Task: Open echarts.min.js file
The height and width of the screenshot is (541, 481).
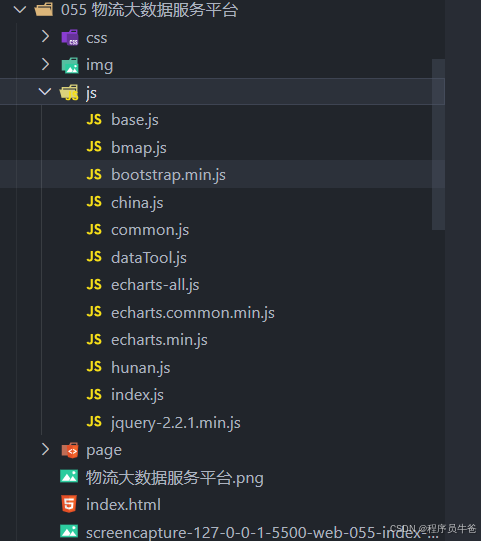Action: [159, 340]
